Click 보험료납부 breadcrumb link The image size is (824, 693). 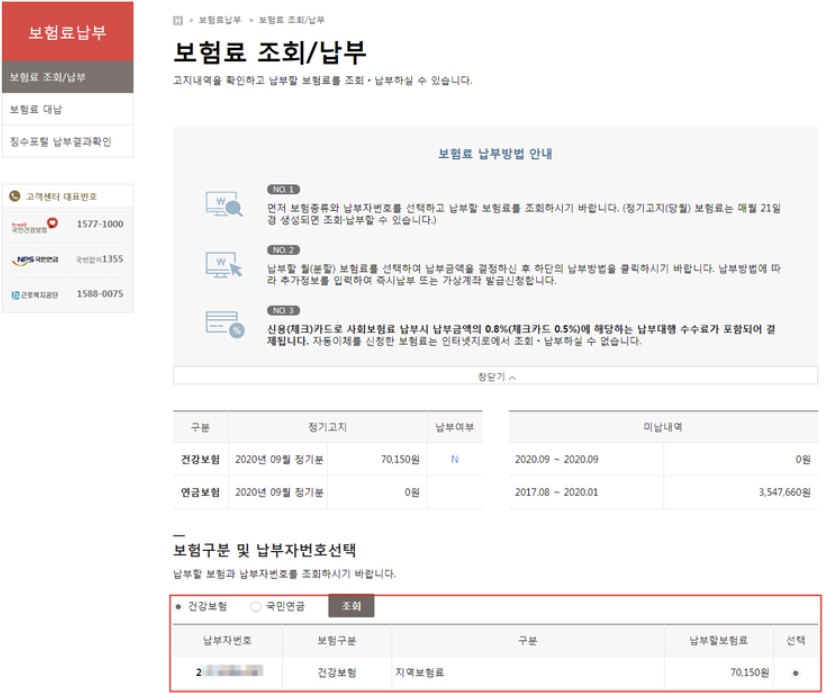pyautogui.click(x=220, y=20)
